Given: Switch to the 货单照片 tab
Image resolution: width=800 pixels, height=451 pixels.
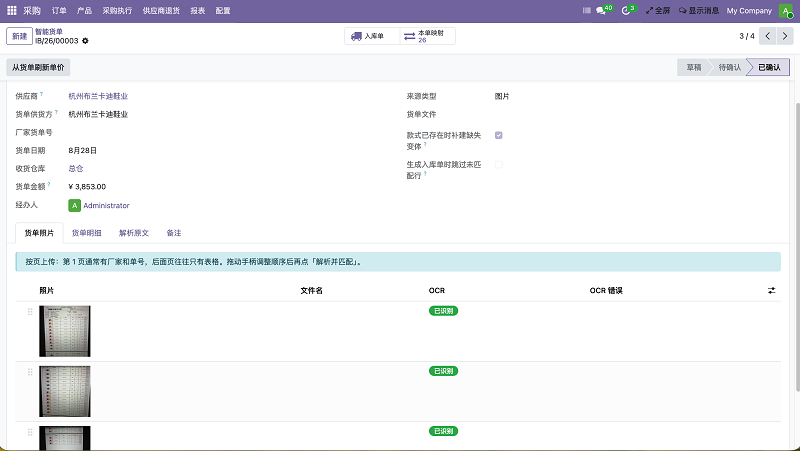Looking at the screenshot, I should (39, 233).
